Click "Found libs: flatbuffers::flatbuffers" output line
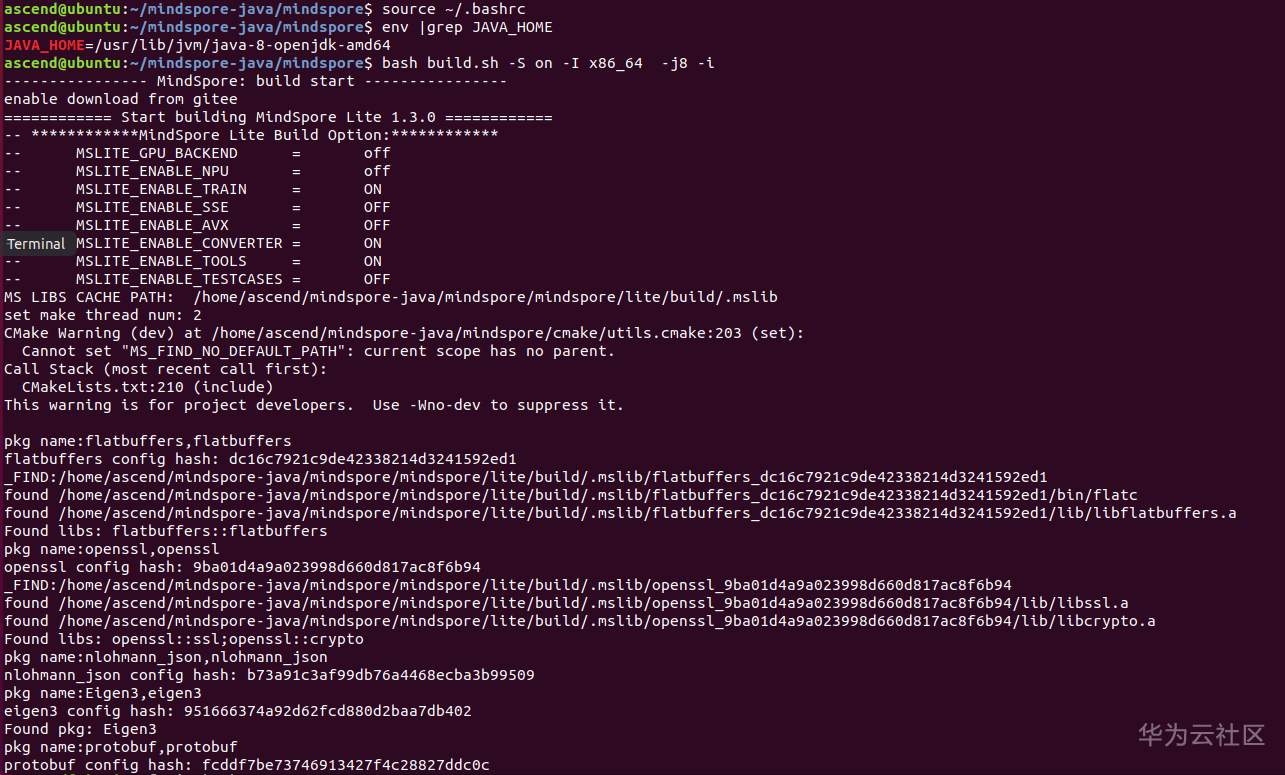 coord(165,531)
